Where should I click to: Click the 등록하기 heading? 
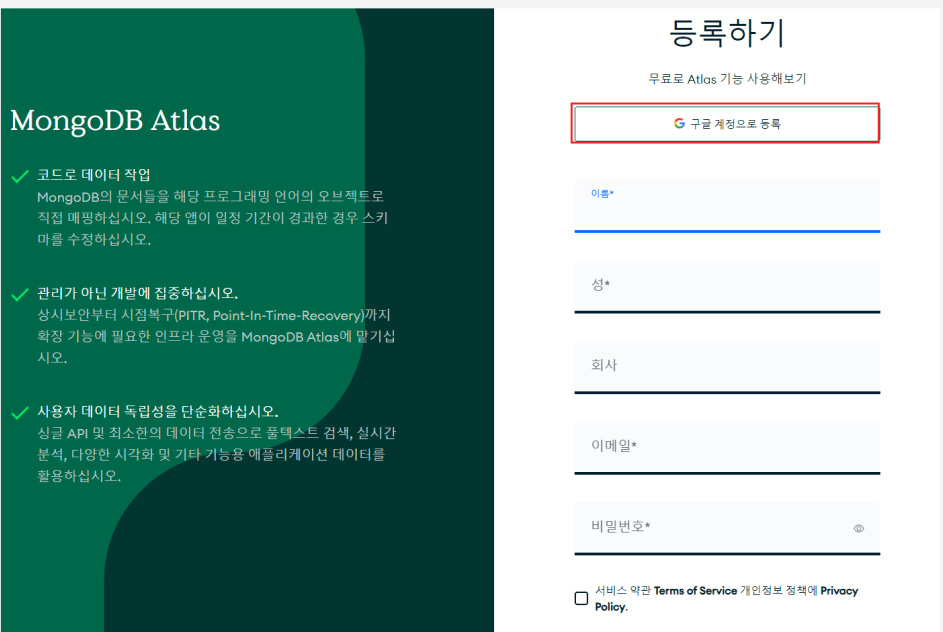[x=727, y=33]
